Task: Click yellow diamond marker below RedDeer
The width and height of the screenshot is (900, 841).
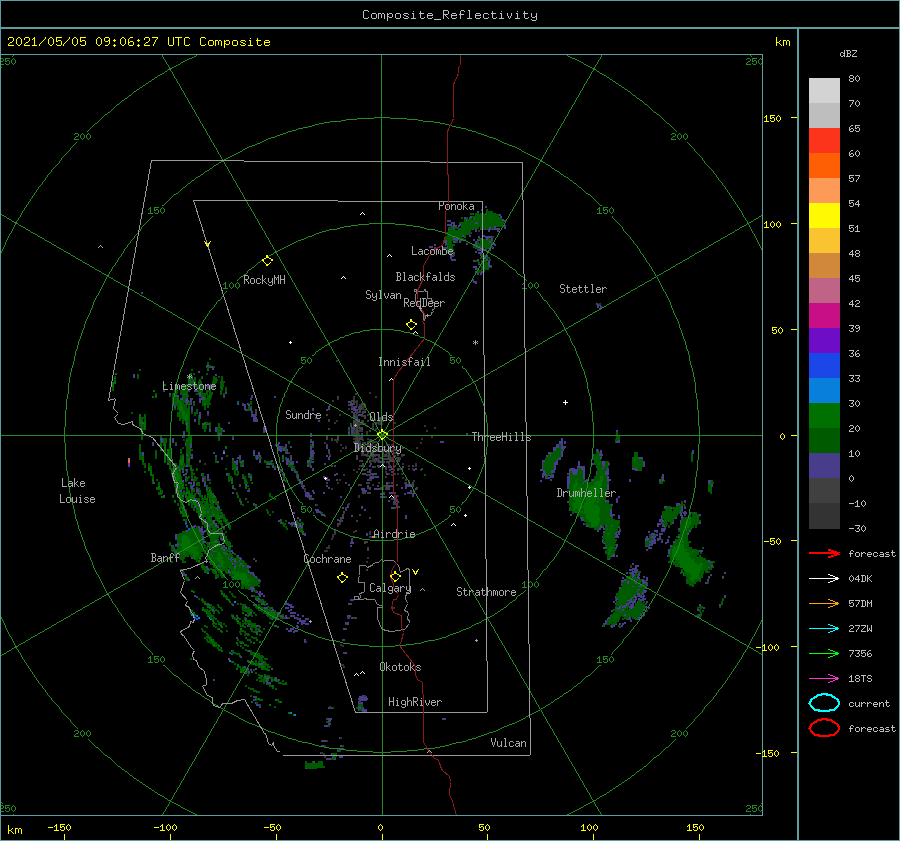Action: tap(412, 325)
